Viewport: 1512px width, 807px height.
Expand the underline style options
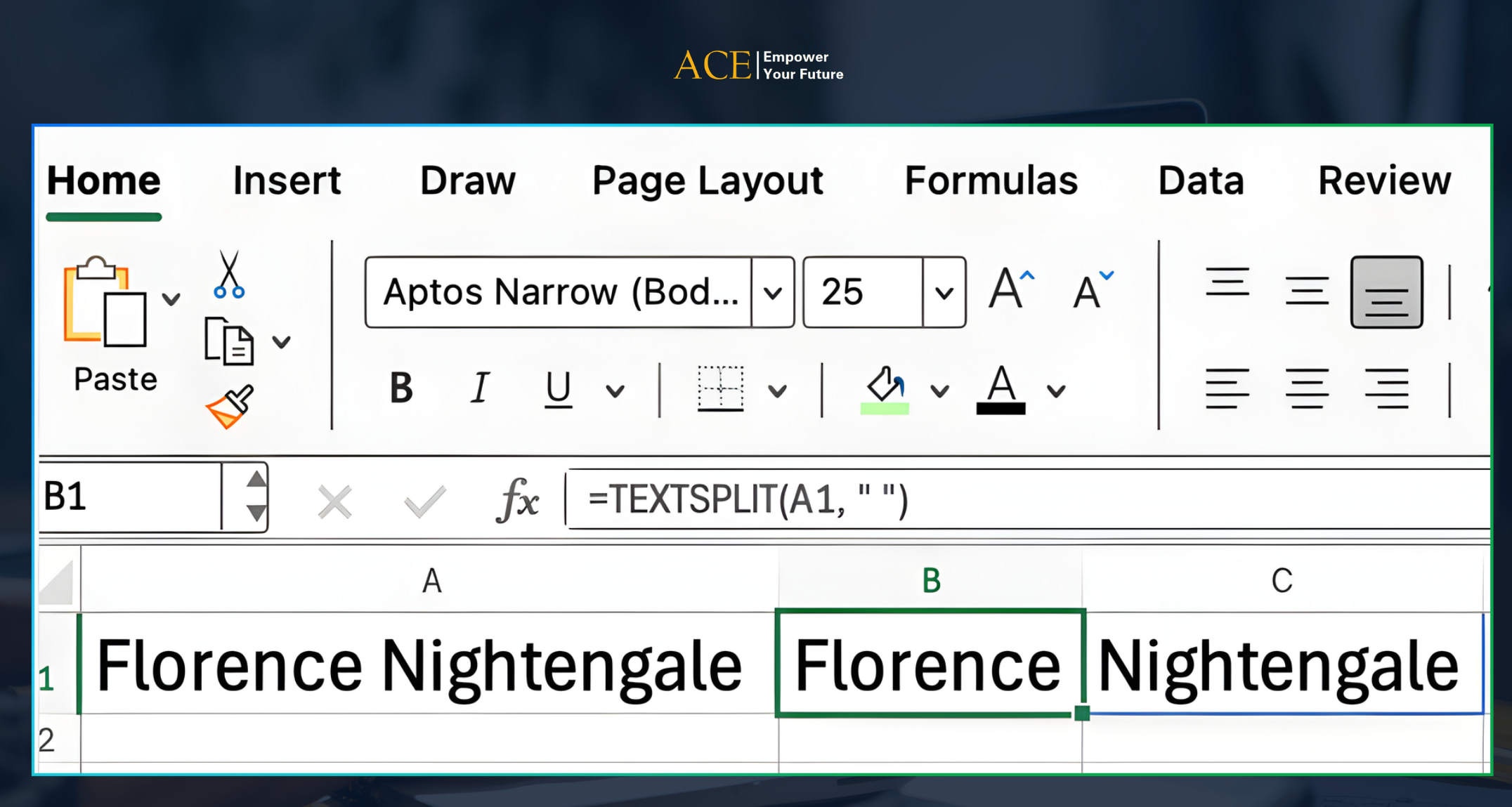tap(615, 391)
